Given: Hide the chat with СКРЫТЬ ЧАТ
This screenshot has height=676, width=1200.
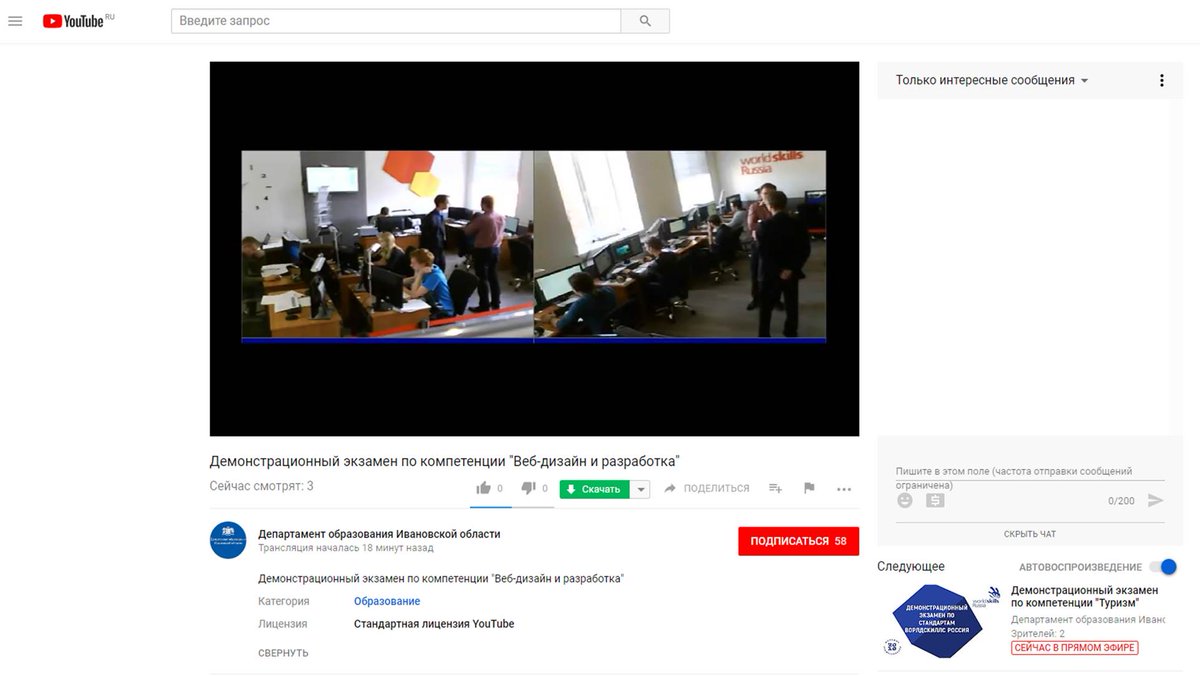Looking at the screenshot, I should point(1030,534).
